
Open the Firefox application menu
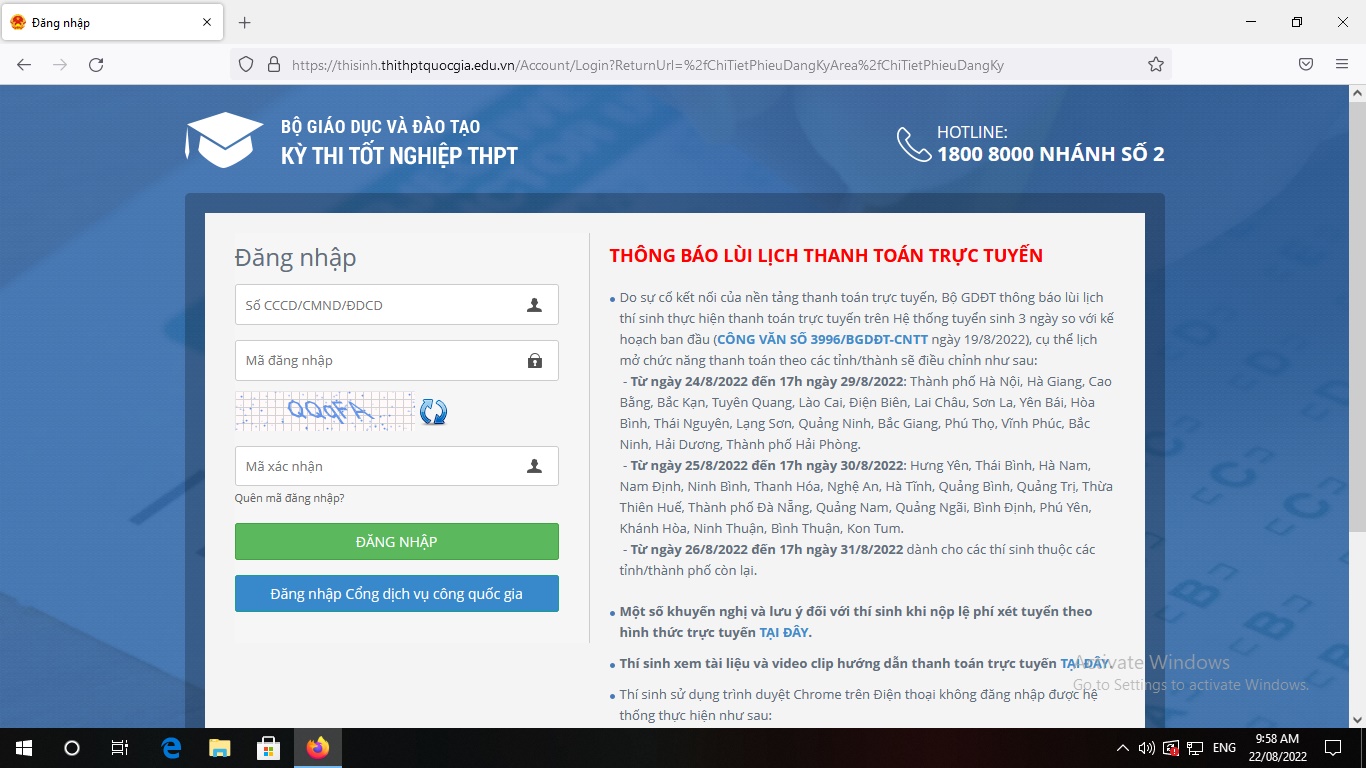pos(1341,65)
